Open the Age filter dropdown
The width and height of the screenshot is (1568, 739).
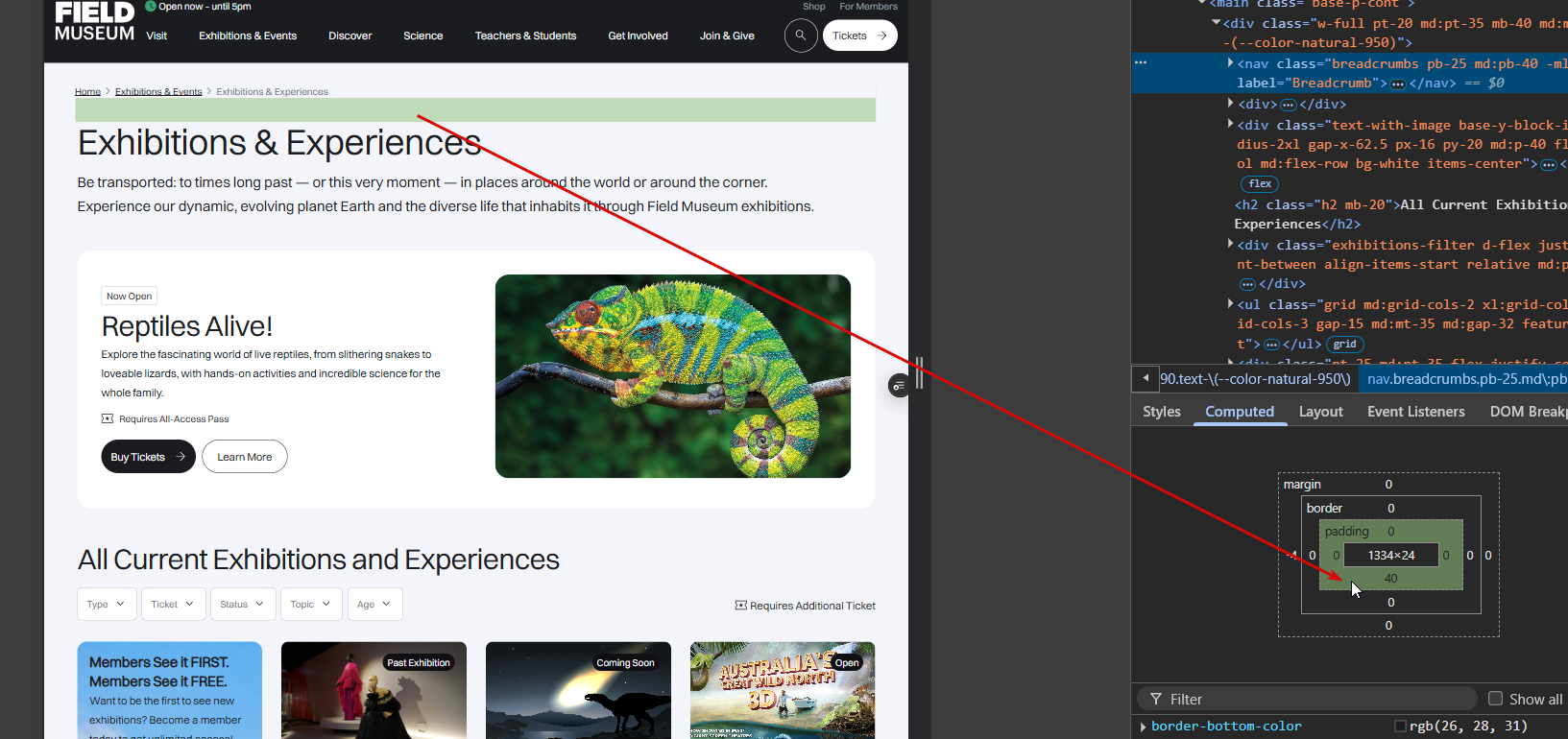[x=374, y=605]
